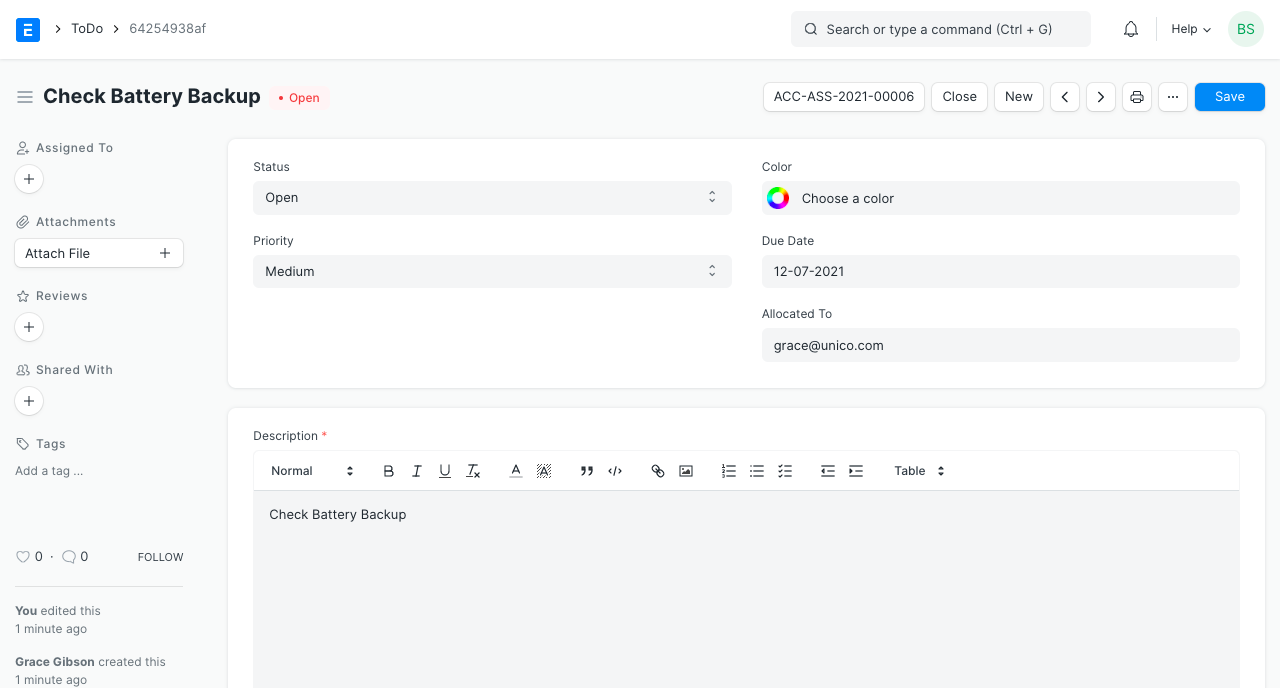Screen dimensions: 1280x688
Task: Open the three-dot more options menu
Action: pos(1173,97)
